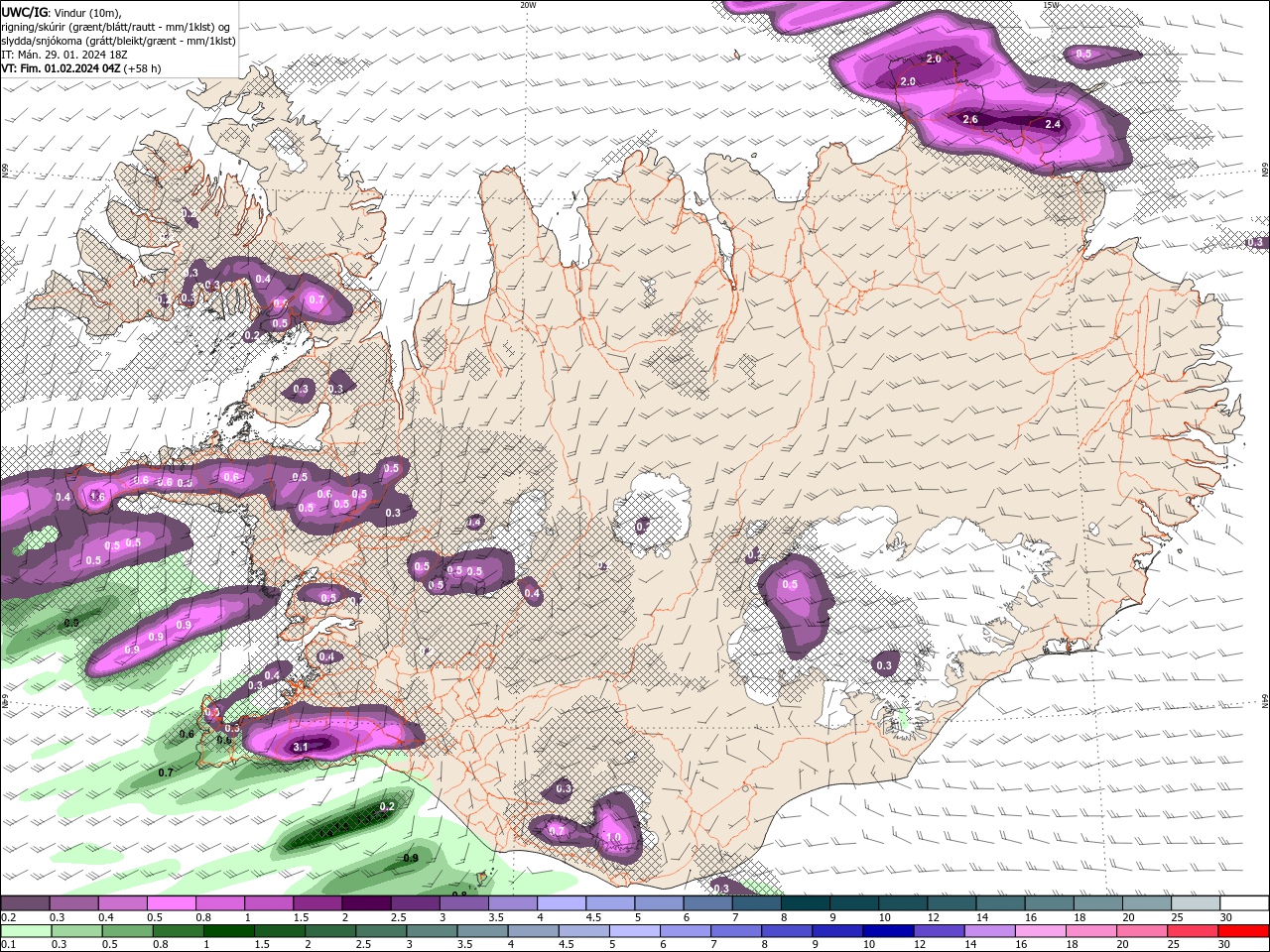The height and width of the screenshot is (952, 1270).
Task: Click the 1.0 snowfall value near the south coast
Action: tap(614, 837)
